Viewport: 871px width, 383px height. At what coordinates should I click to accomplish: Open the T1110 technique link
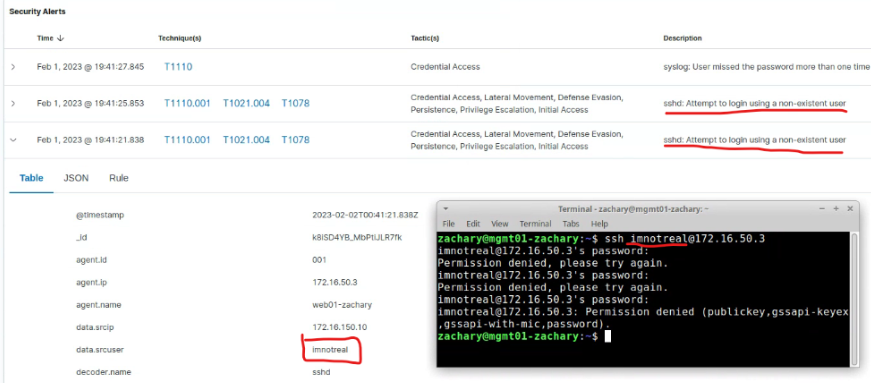pos(178,67)
